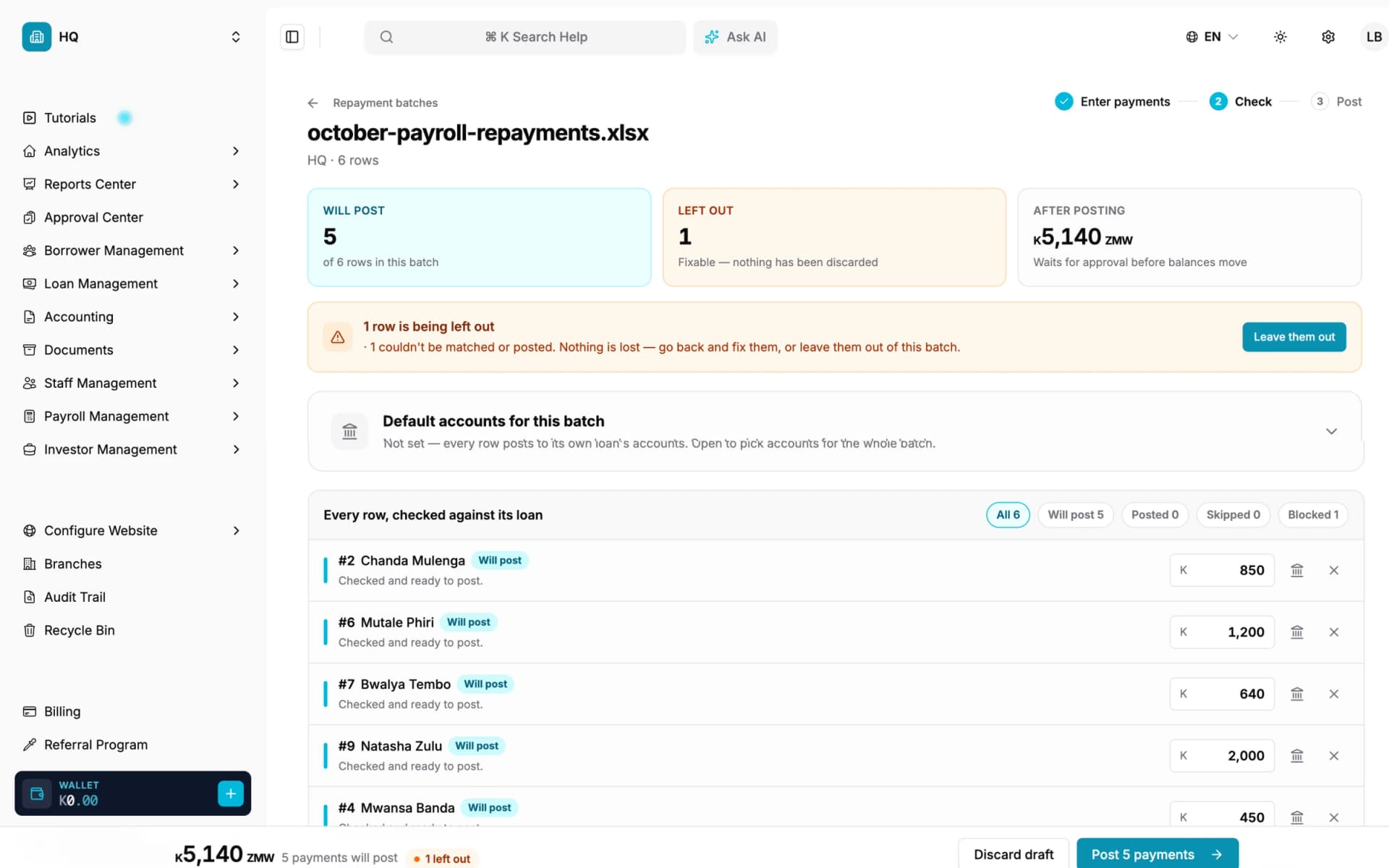Remove the Bwalya Tembo row with X
Screen dimensions: 1389x868
pos(1334,694)
